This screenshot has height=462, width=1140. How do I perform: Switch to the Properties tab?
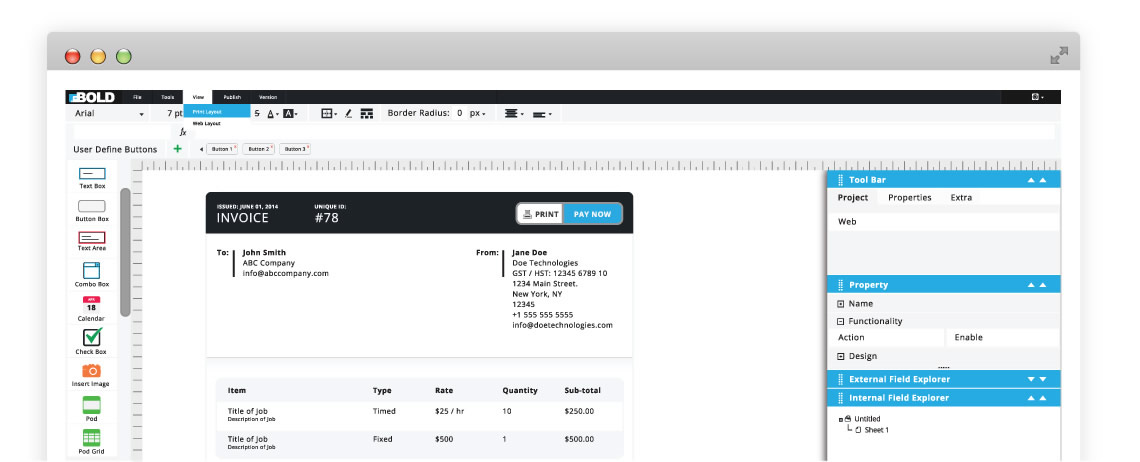[x=910, y=198]
